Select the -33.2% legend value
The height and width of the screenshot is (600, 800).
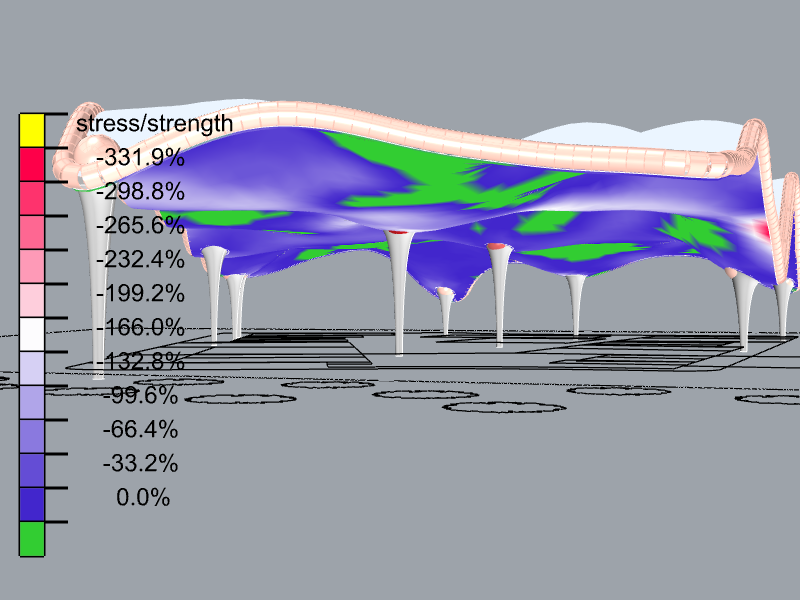pos(140,464)
